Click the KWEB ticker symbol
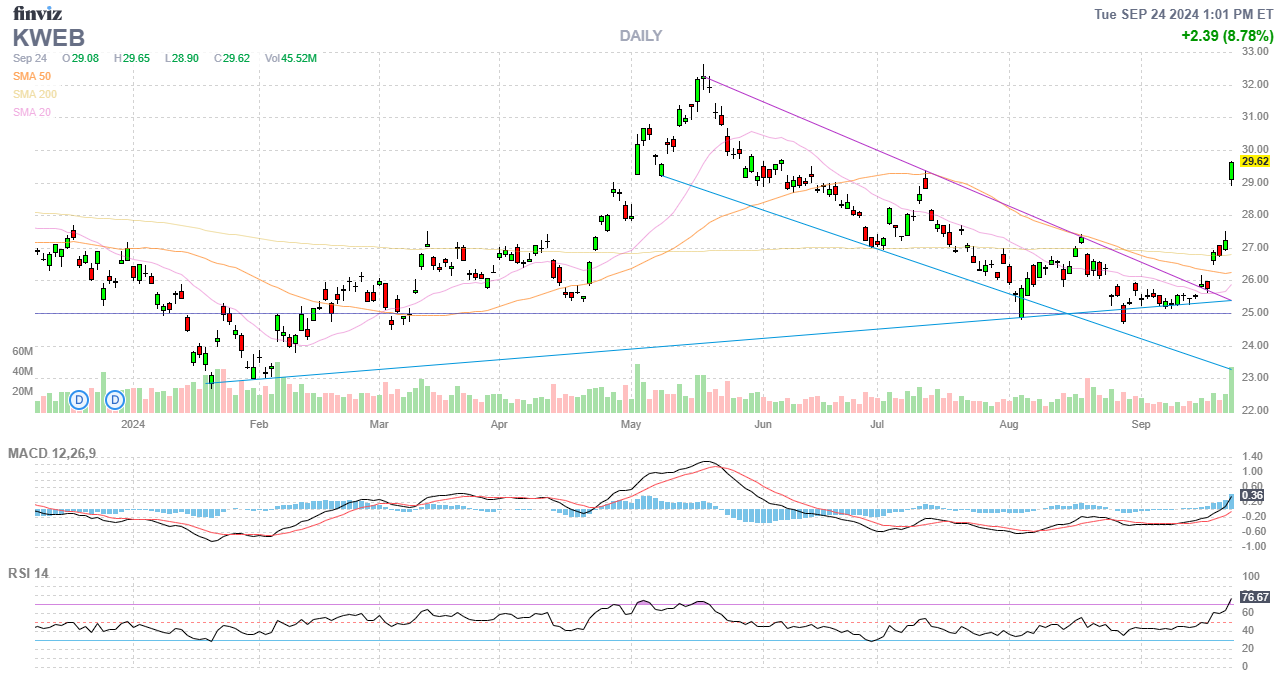This screenshot has width=1287, height=682. click(48, 38)
